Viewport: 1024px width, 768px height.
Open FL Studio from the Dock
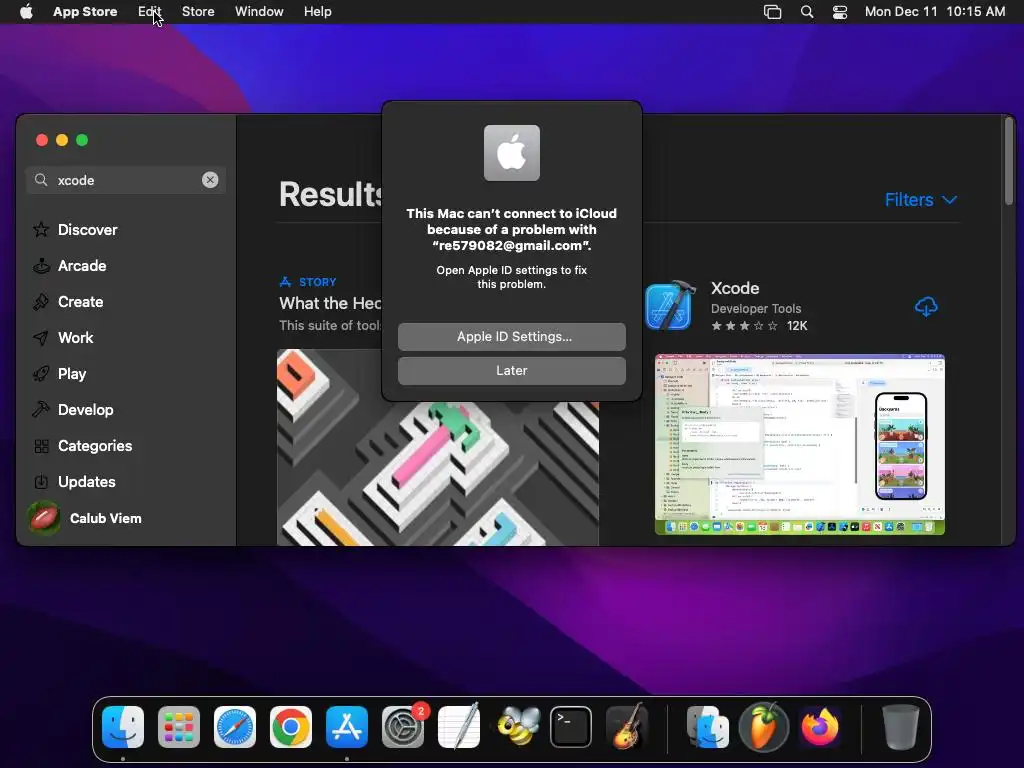pyautogui.click(x=763, y=726)
